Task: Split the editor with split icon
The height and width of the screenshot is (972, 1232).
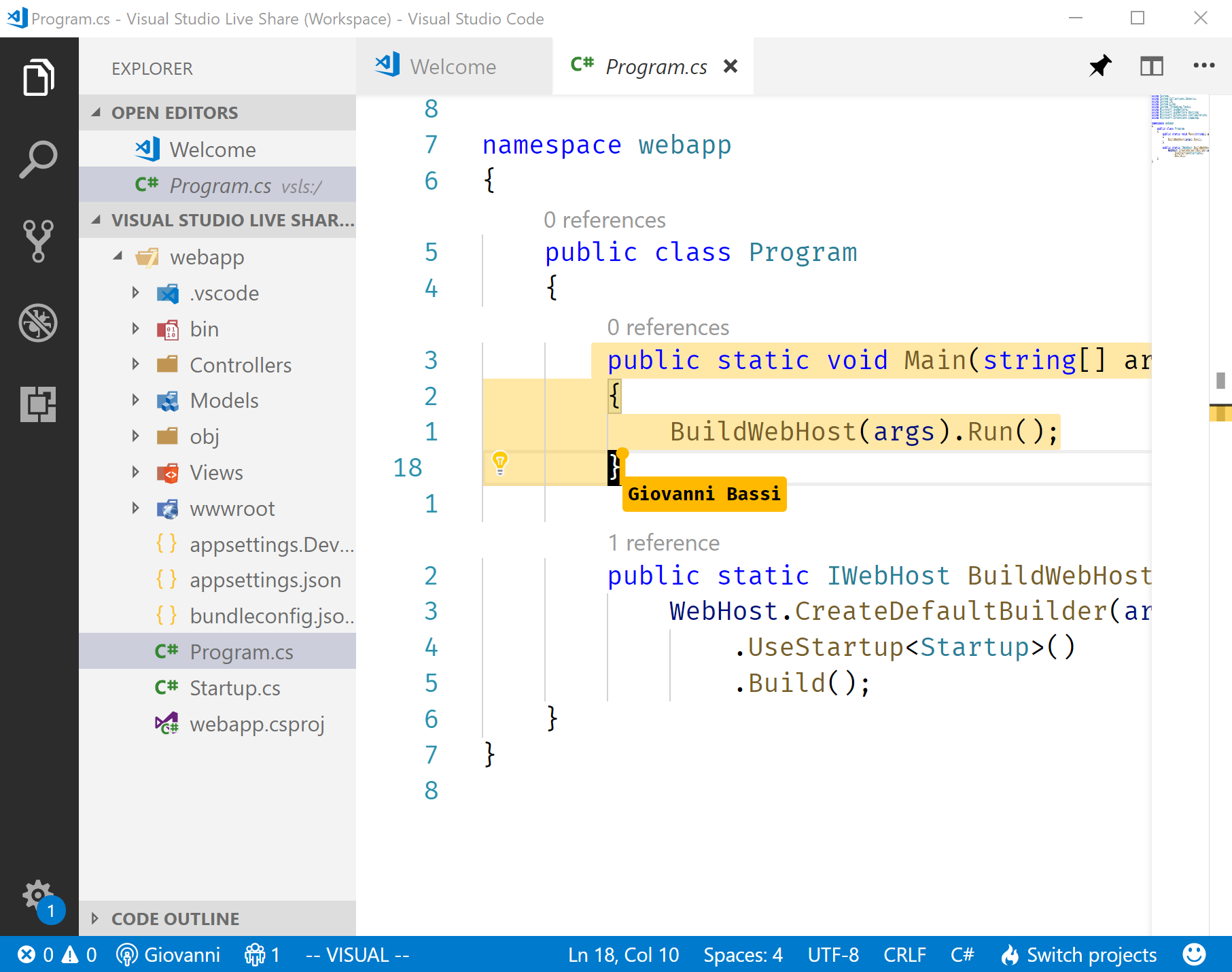Action: click(x=1152, y=66)
